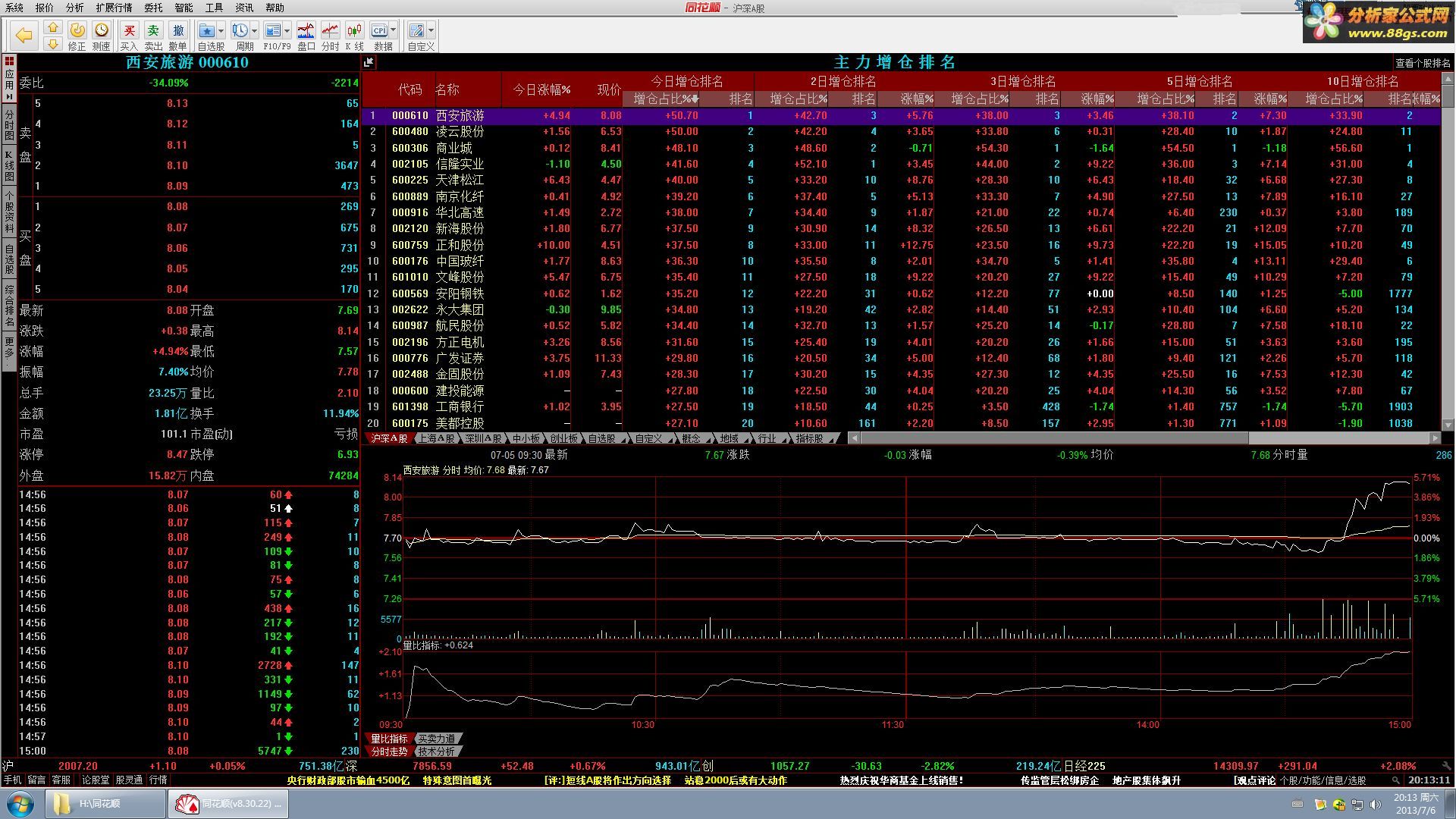The image size is (1456, 819).
Task: Switch to the 中小板 tab
Action: [x=526, y=438]
